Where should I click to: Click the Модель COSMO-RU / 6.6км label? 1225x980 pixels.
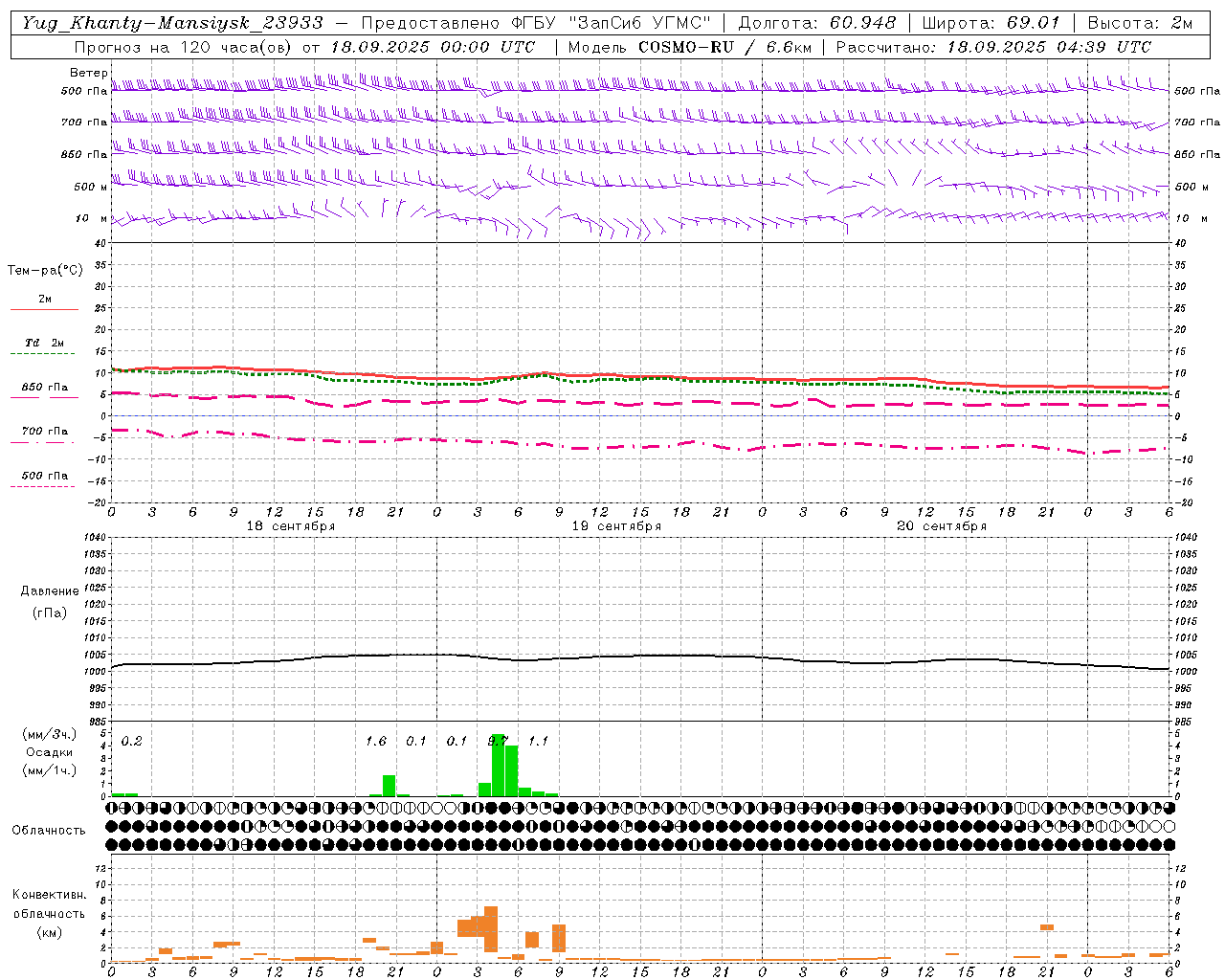[689, 47]
